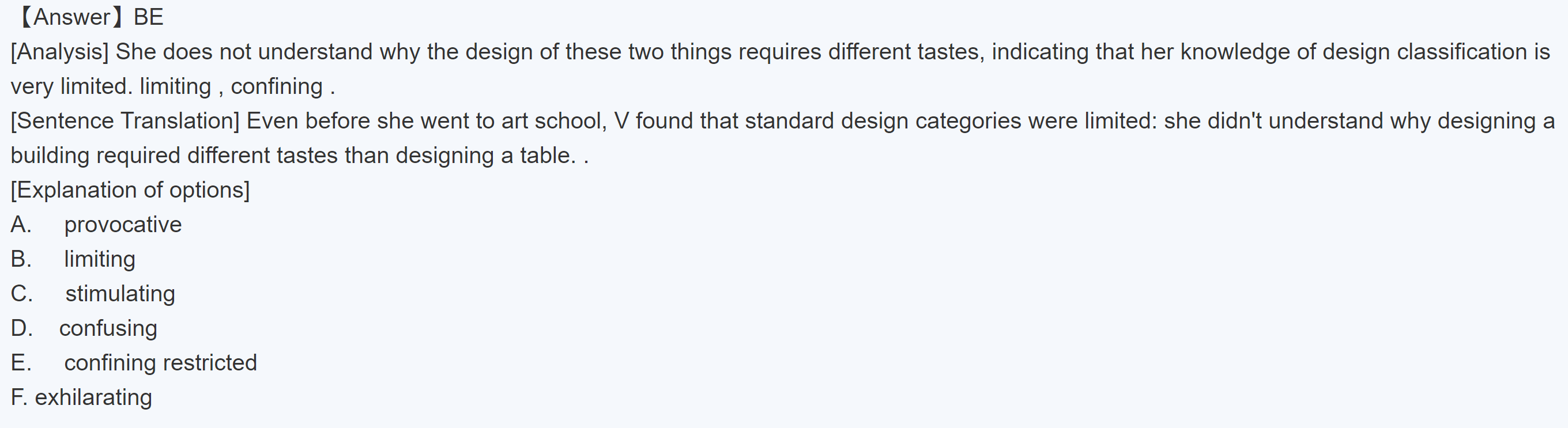Click the word provocative in options
The height and width of the screenshot is (428, 1568).
point(123,225)
